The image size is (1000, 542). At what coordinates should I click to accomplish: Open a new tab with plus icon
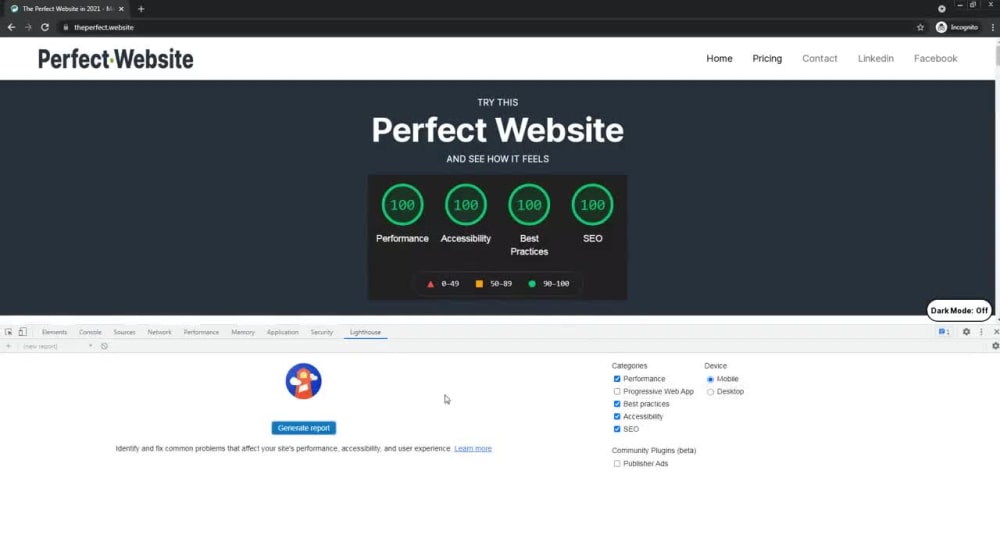point(141,9)
